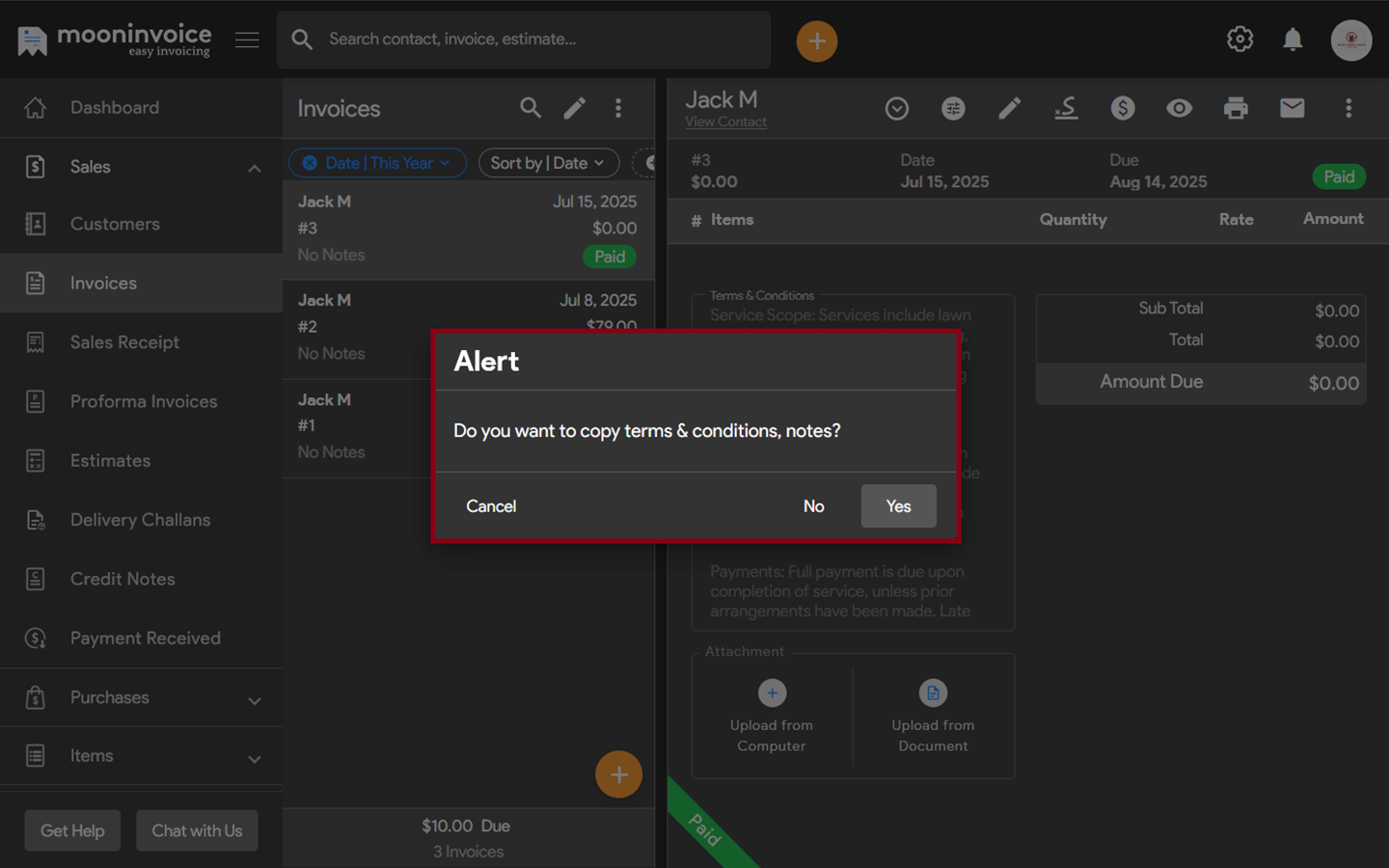Click the orange quick-add plus in top bar
This screenshot has width=1389, height=868.
click(x=817, y=41)
